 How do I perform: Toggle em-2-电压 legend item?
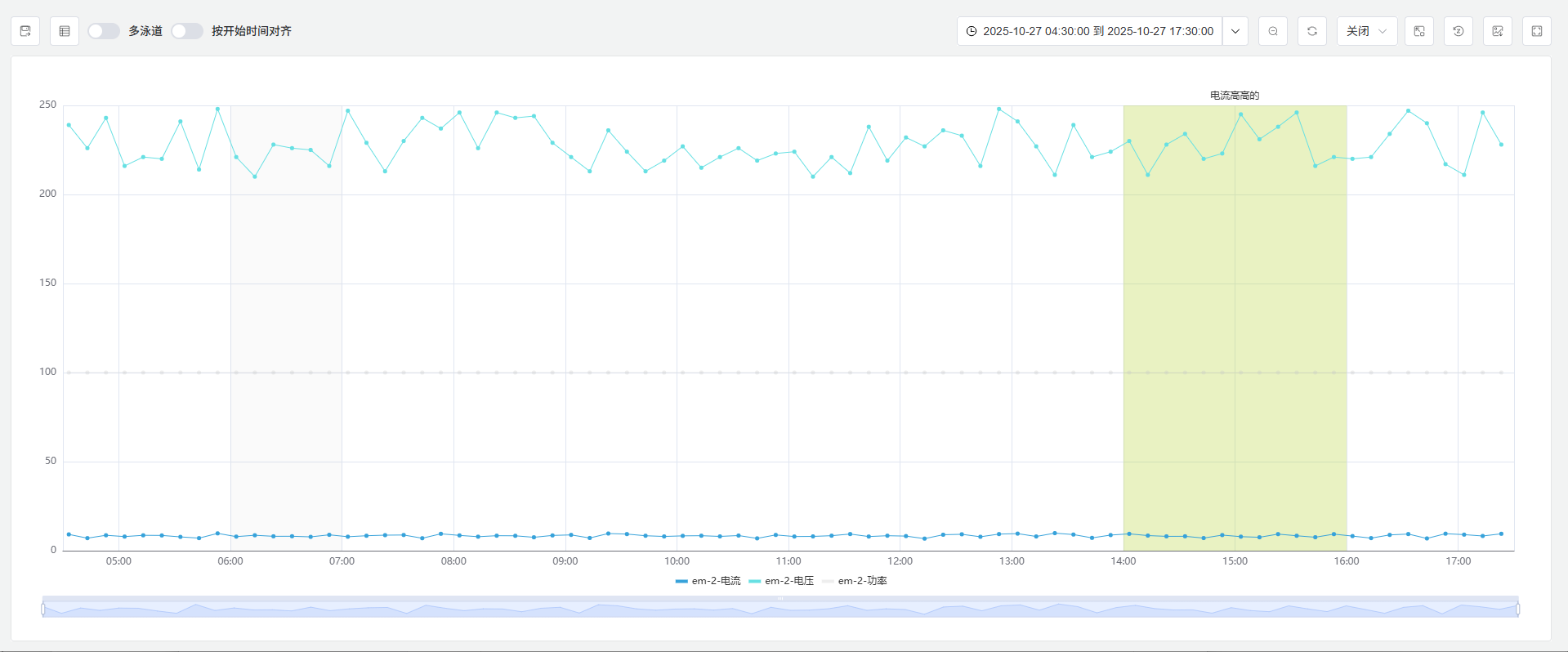(781, 581)
